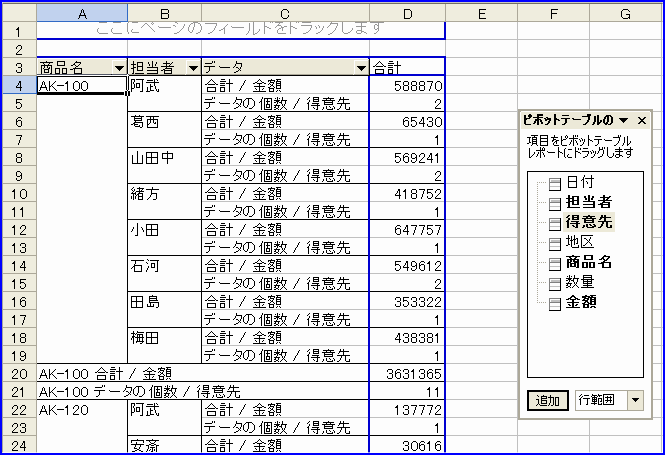Select the value 30616

[x=407, y=445]
